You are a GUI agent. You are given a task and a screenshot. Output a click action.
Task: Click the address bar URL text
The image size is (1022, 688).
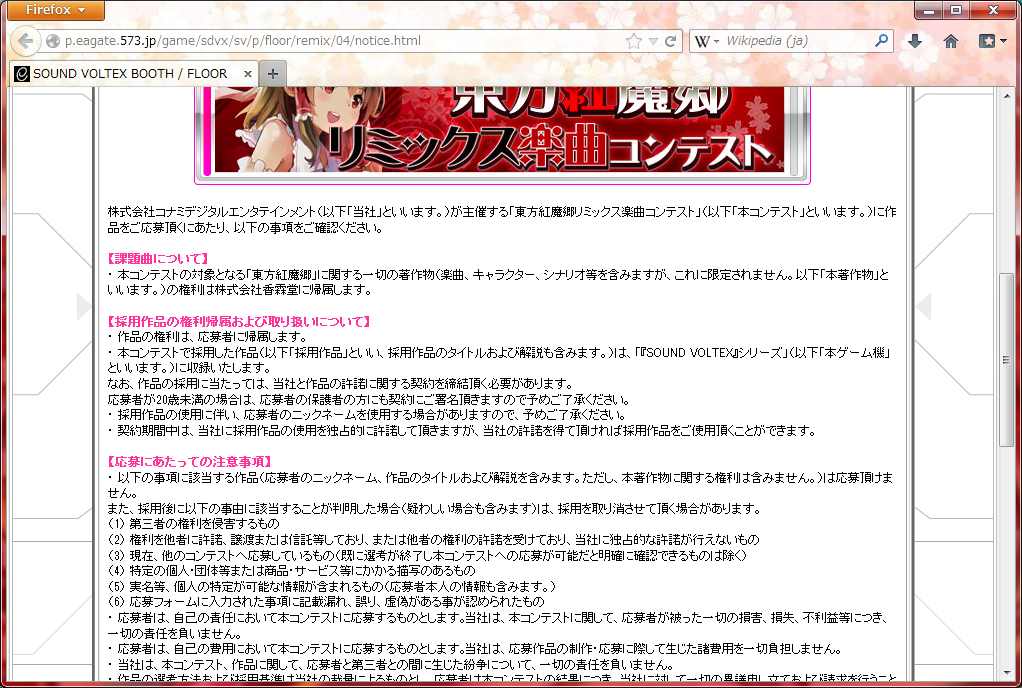coord(242,42)
